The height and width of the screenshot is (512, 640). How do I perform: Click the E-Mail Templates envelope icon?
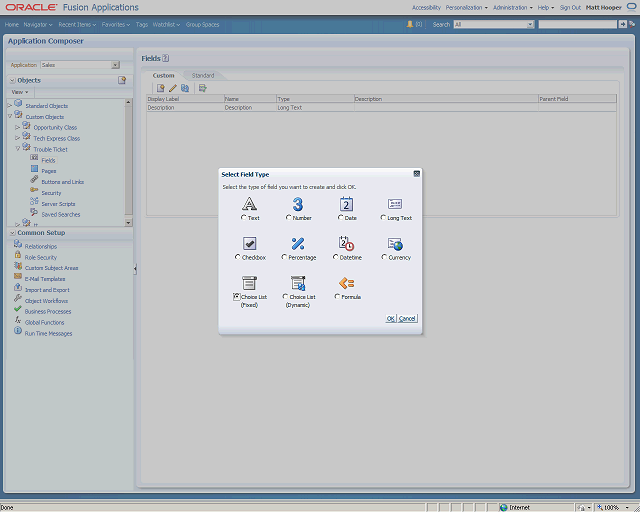point(18,276)
